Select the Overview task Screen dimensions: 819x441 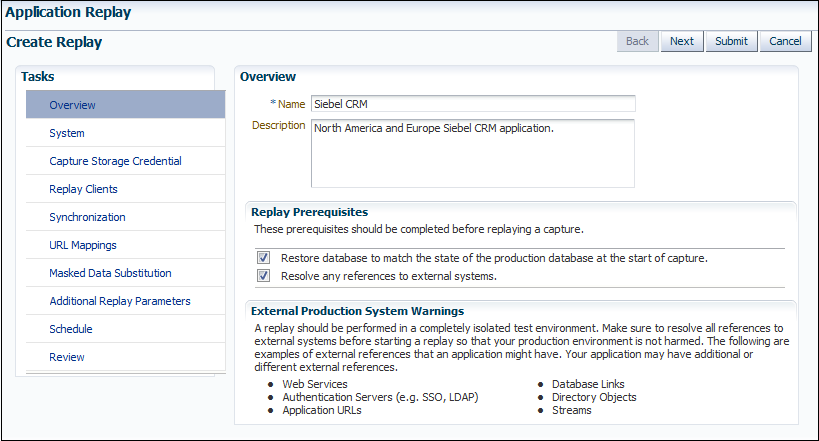(x=125, y=105)
